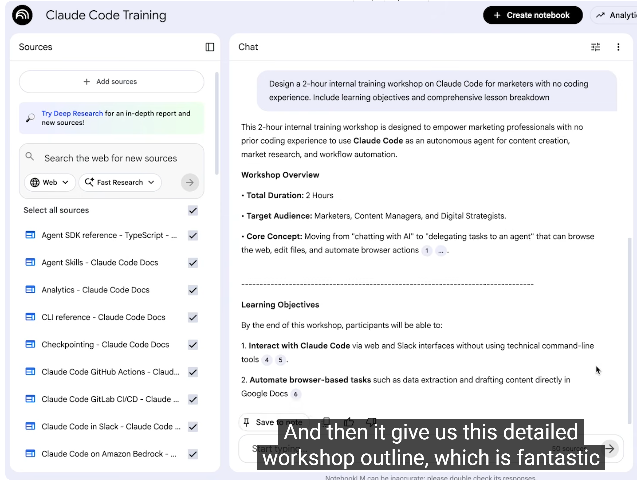
Task: Click Claude Code GitLab CI/CD document icon
Action: point(30,399)
